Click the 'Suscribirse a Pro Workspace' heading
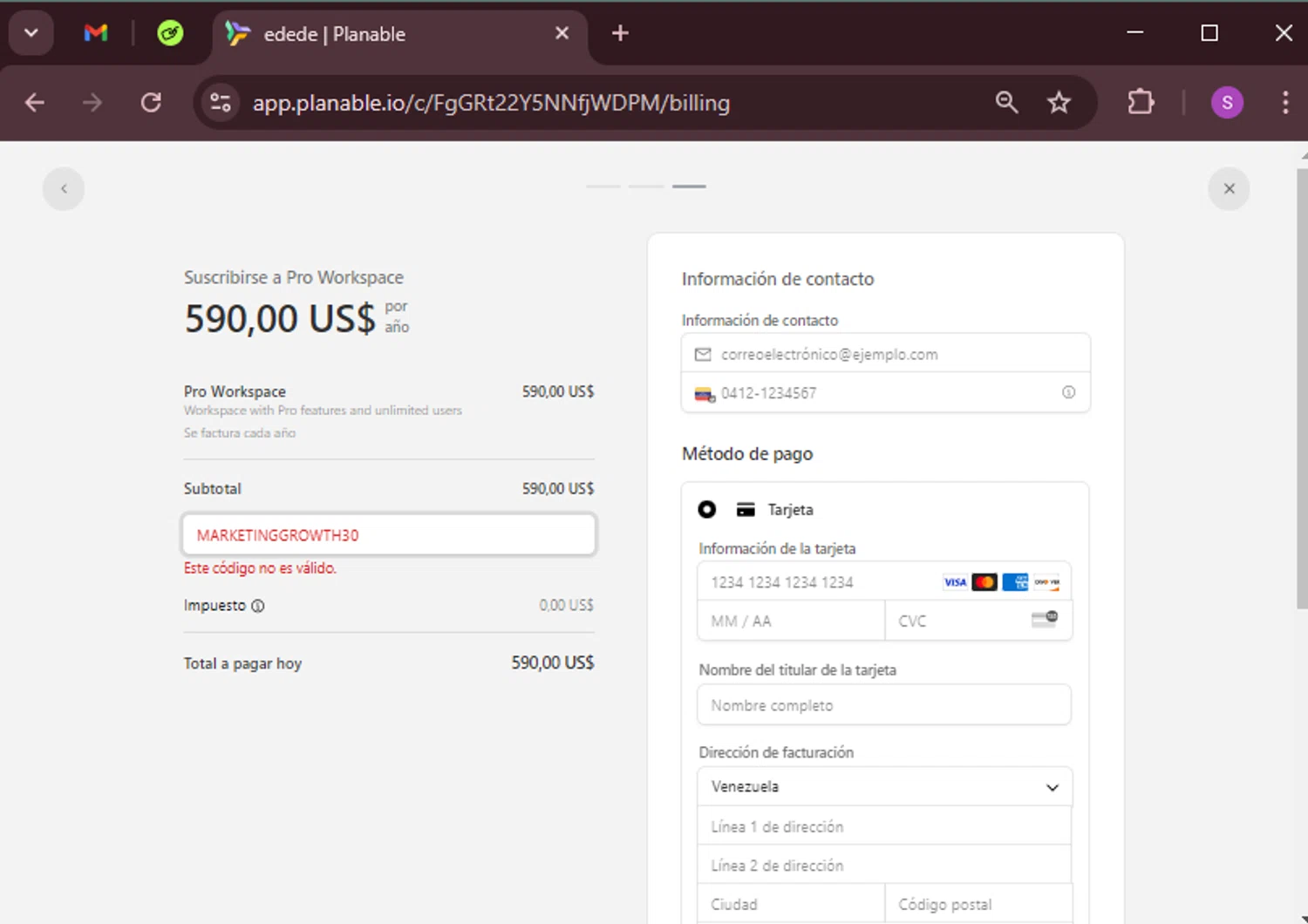 pyautogui.click(x=294, y=277)
